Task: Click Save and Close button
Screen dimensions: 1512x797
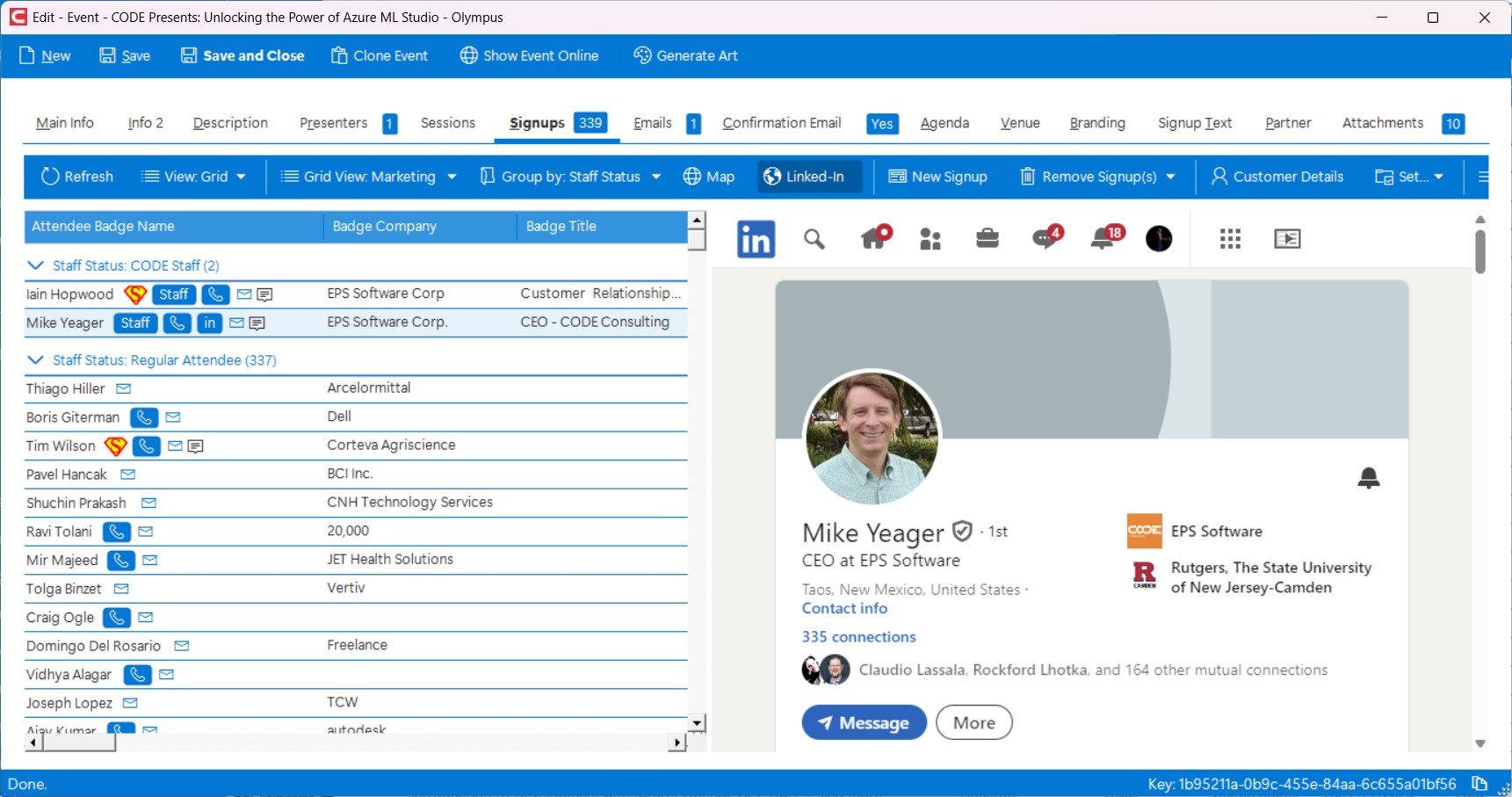Action: point(242,55)
